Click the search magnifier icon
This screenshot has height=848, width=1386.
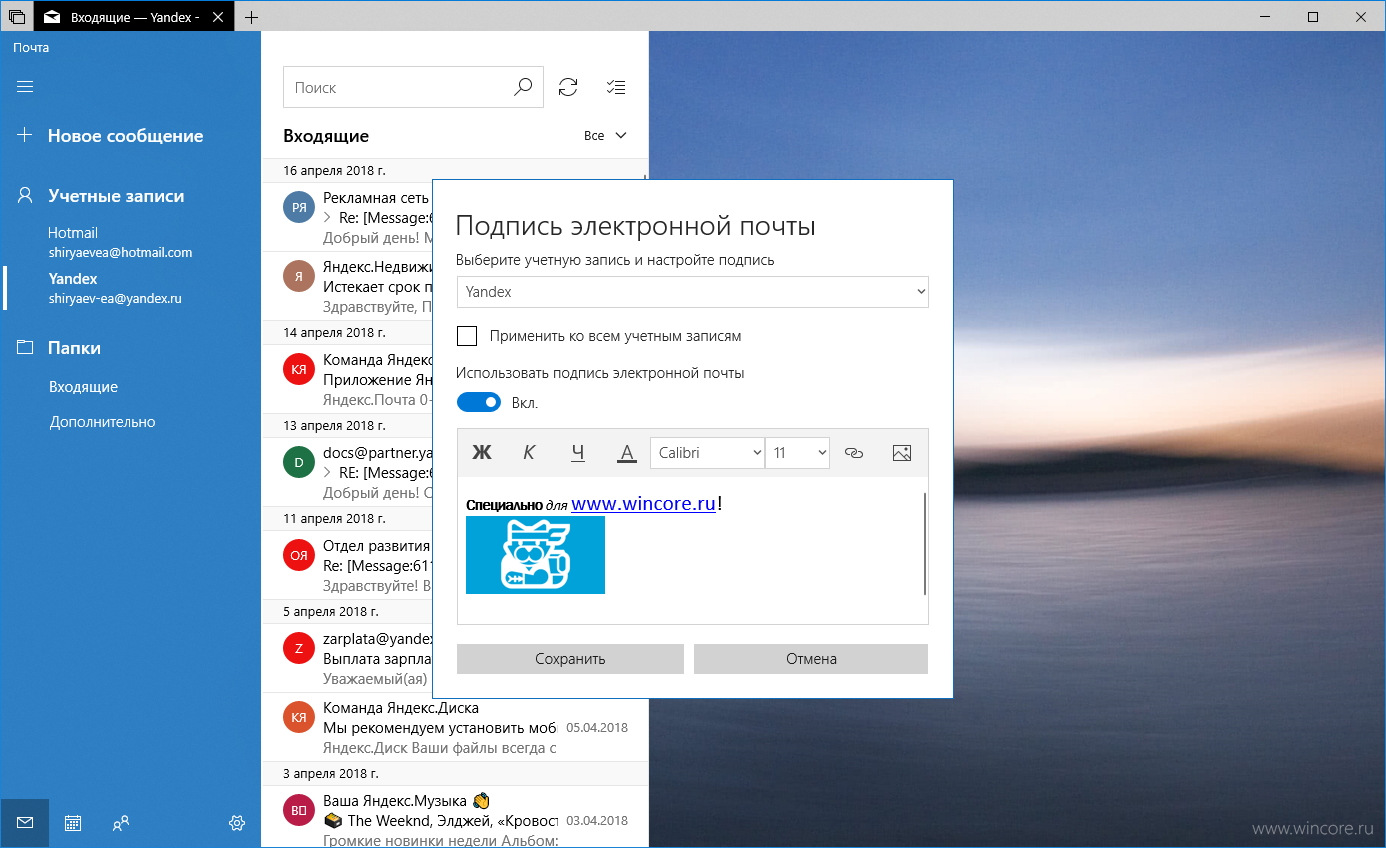coord(523,87)
